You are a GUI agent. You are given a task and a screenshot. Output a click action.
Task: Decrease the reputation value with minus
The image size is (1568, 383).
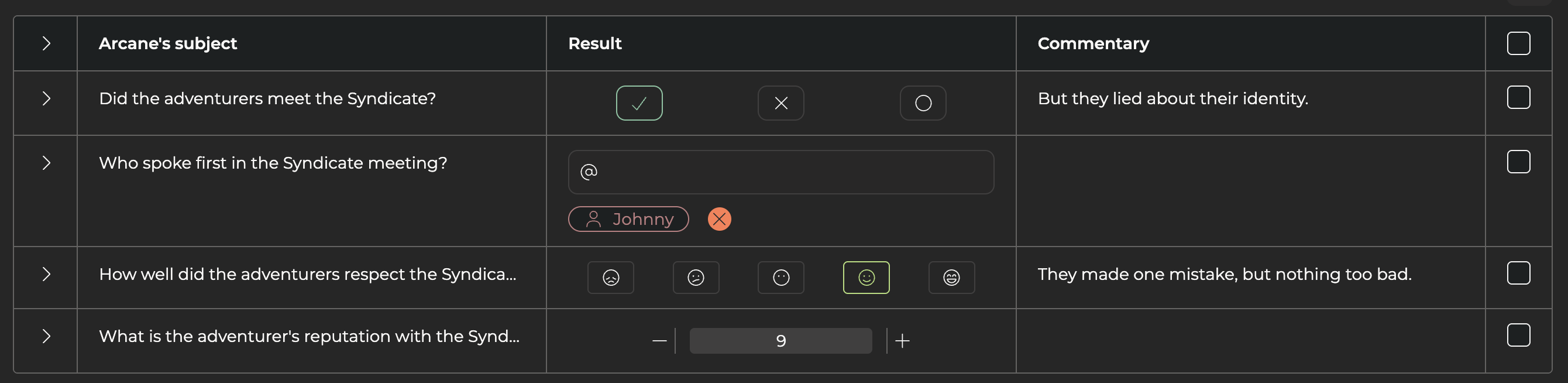659,341
